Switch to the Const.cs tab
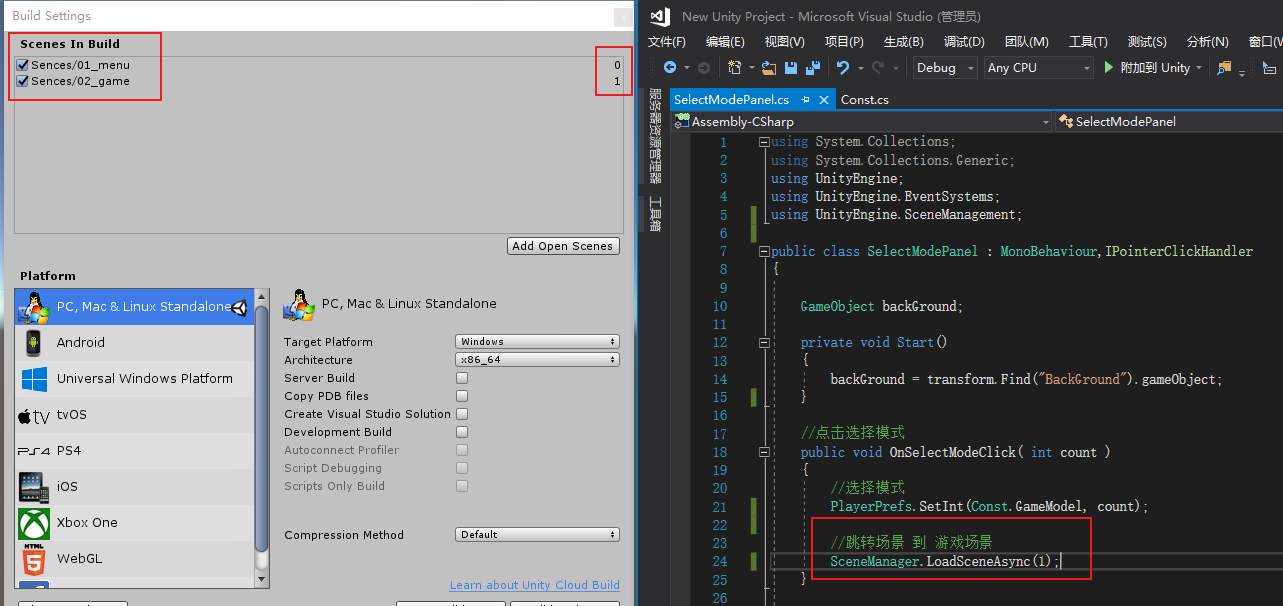The width and height of the screenshot is (1283, 606). coord(865,100)
